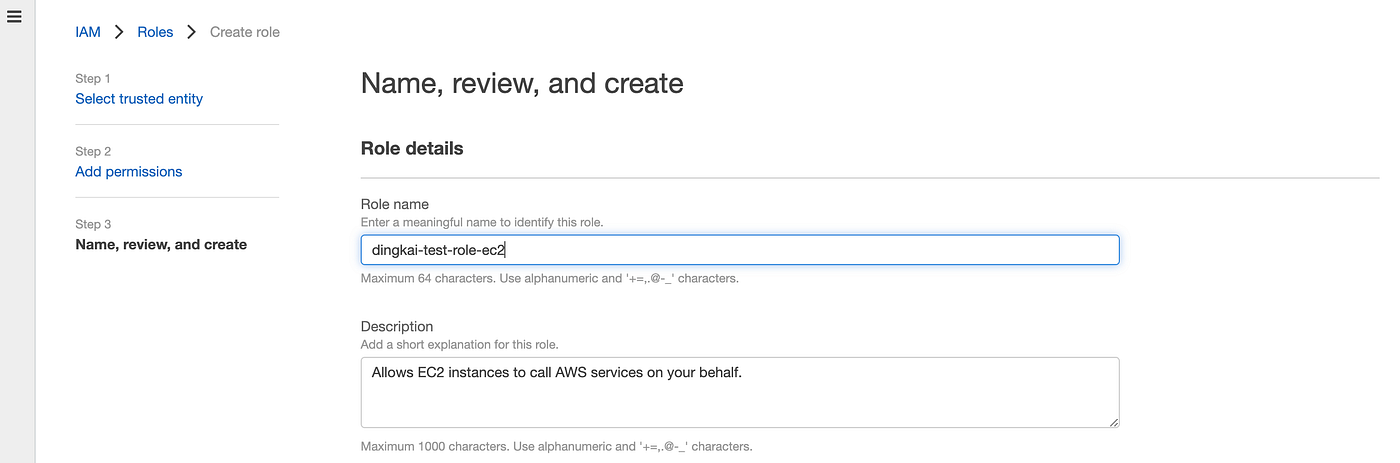Click the Step 1 label in sidebar
Image resolution: width=1400 pixels, height=463 pixels.
pyautogui.click(x=93, y=78)
